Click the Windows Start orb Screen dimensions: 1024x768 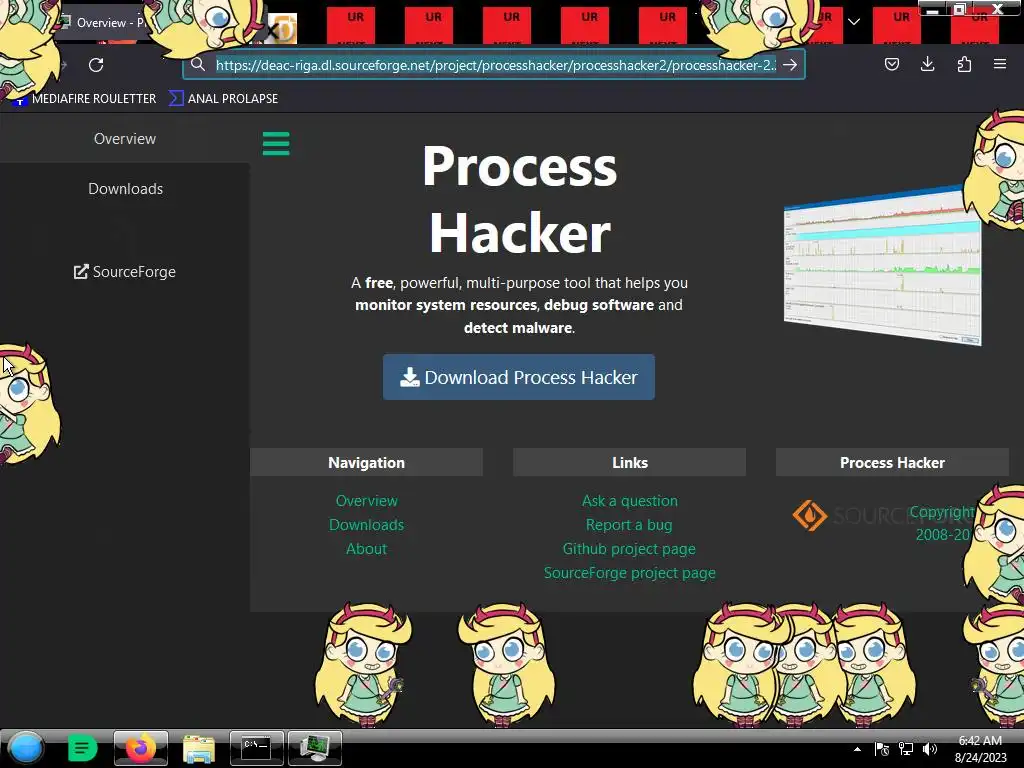26,748
